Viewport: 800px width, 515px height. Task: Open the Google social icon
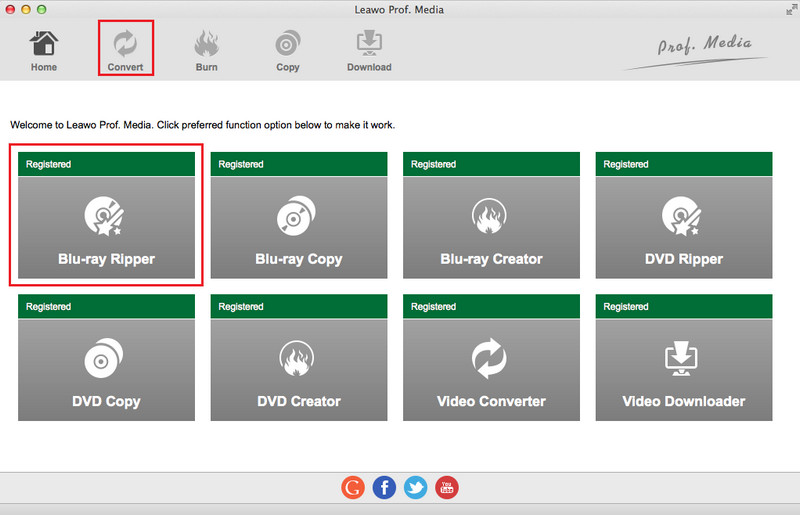(353, 487)
